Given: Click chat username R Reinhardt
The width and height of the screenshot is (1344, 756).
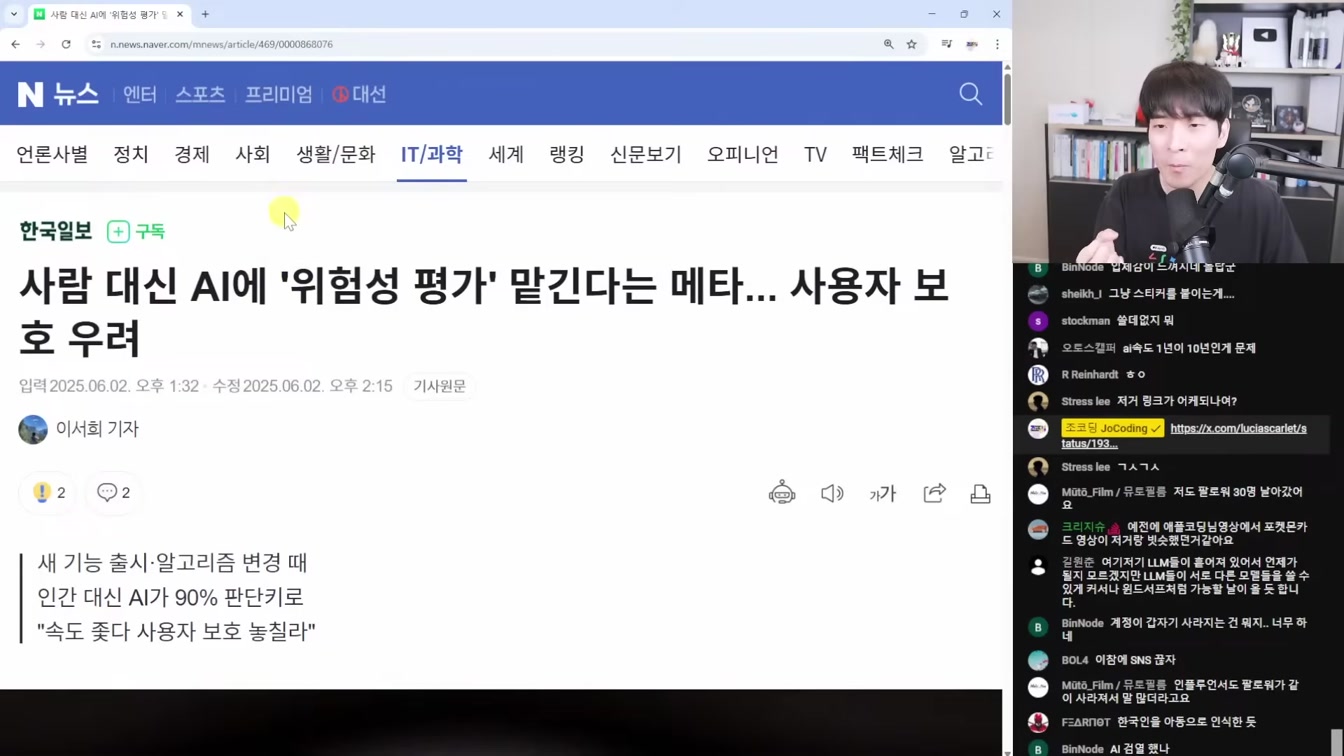Looking at the screenshot, I should (1090, 374).
